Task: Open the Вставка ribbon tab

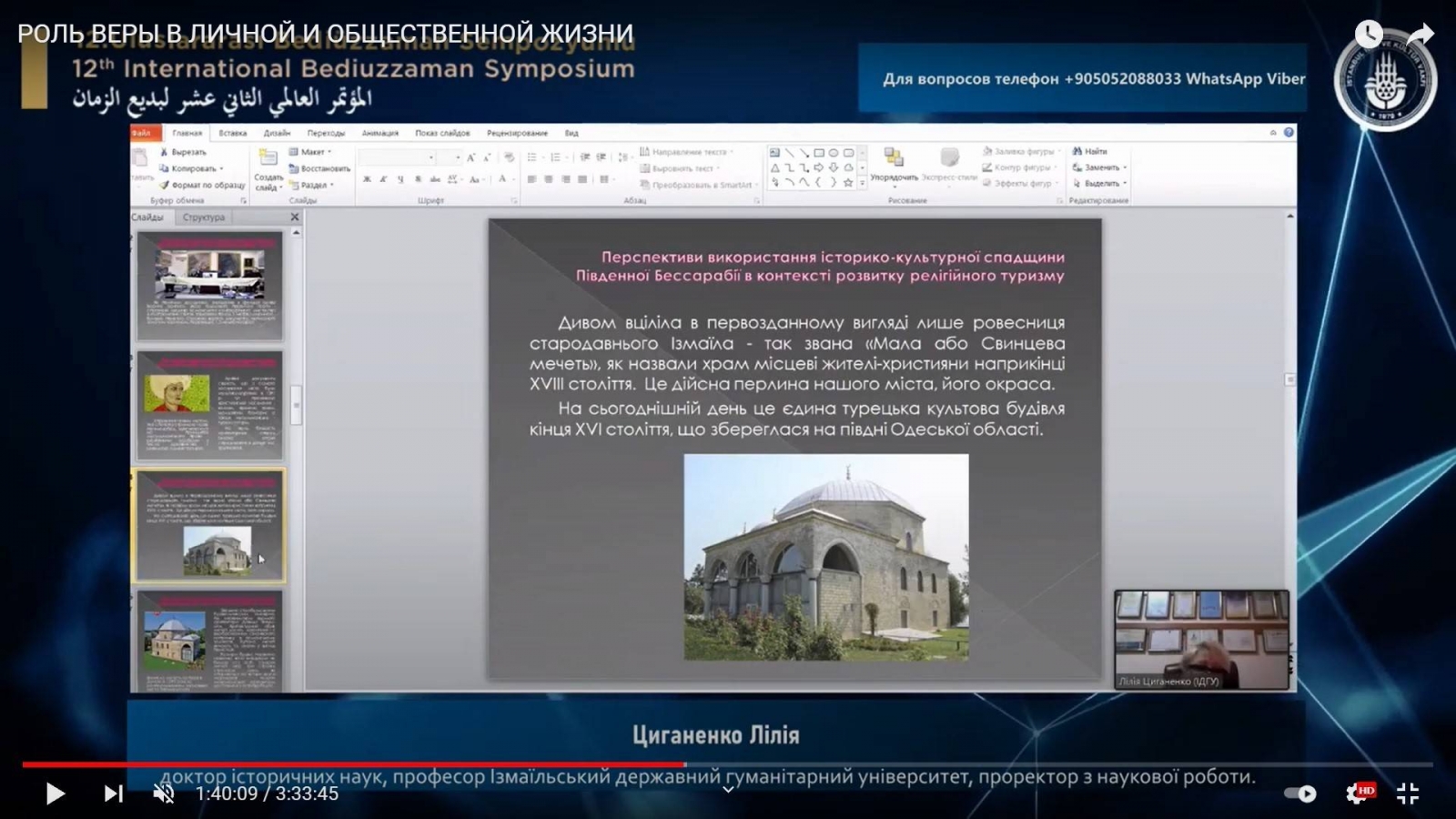Action: click(x=232, y=133)
